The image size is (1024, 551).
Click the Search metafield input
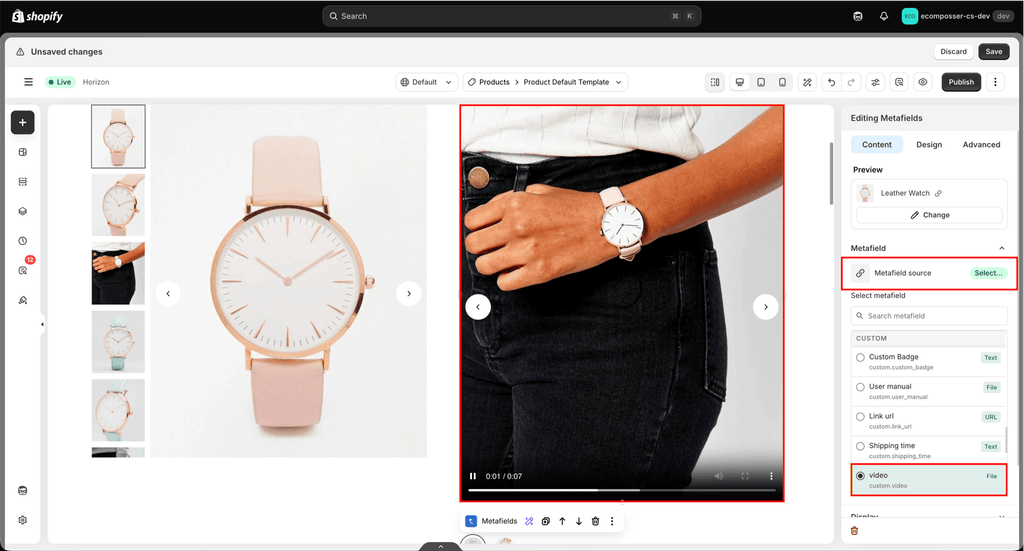tap(929, 316)
